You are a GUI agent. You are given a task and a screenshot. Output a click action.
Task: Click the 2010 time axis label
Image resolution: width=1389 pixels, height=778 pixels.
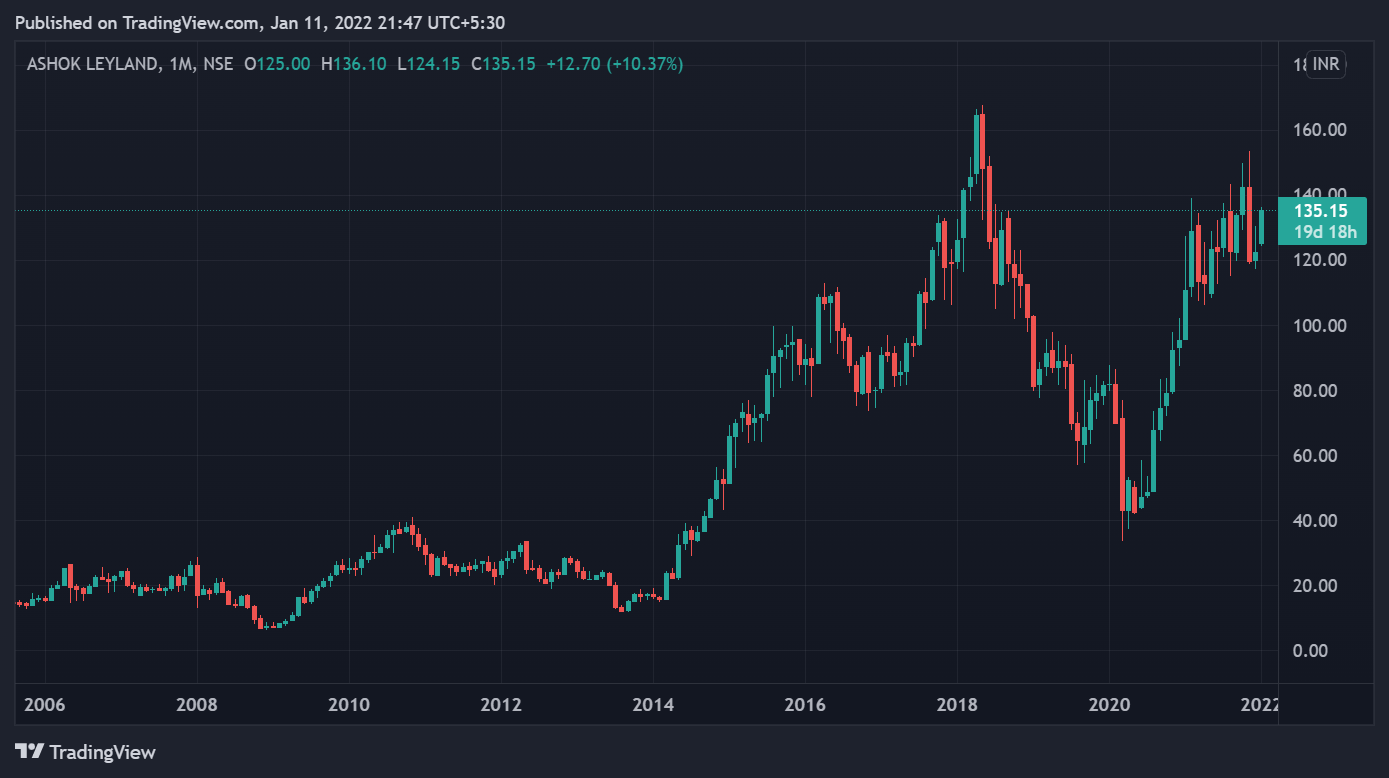tap(349, 704)
